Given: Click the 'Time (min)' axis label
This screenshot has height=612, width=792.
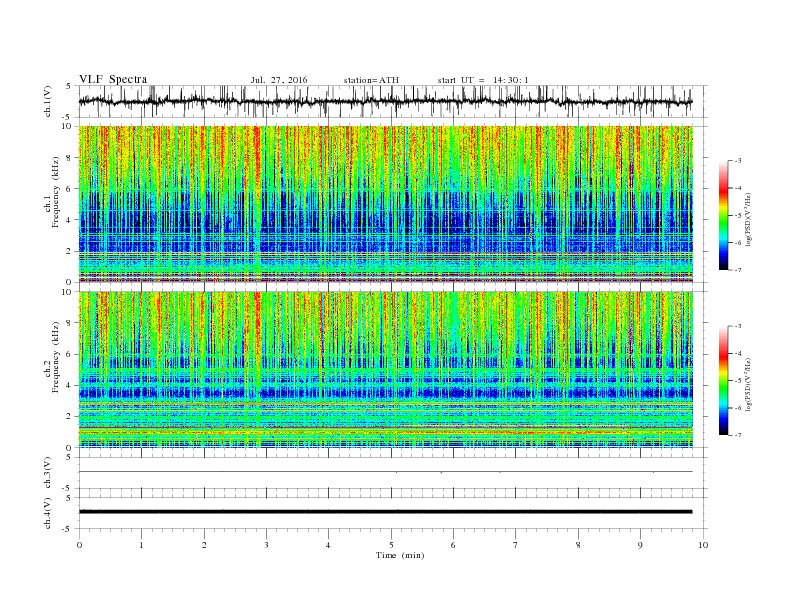Looking at the screenshot, I should coord(400,555).
